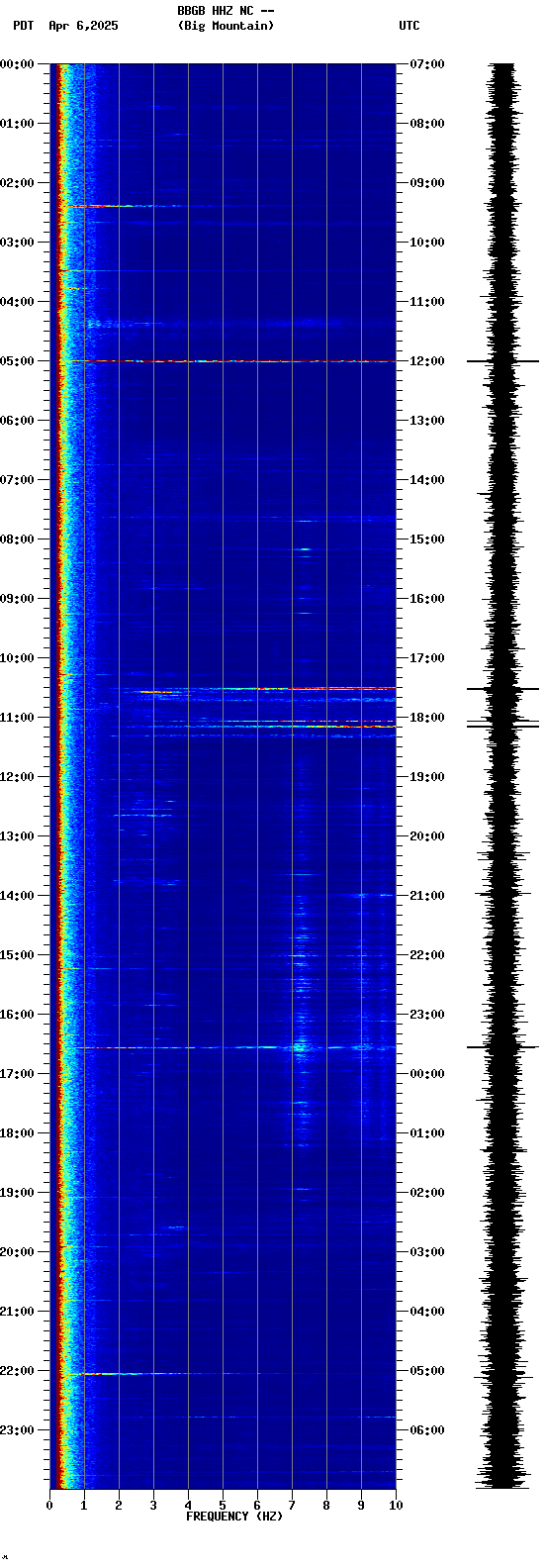Click the PDT time label '19:00'
Viewport: 546px width, 1568px height.
coord(17,1193)
